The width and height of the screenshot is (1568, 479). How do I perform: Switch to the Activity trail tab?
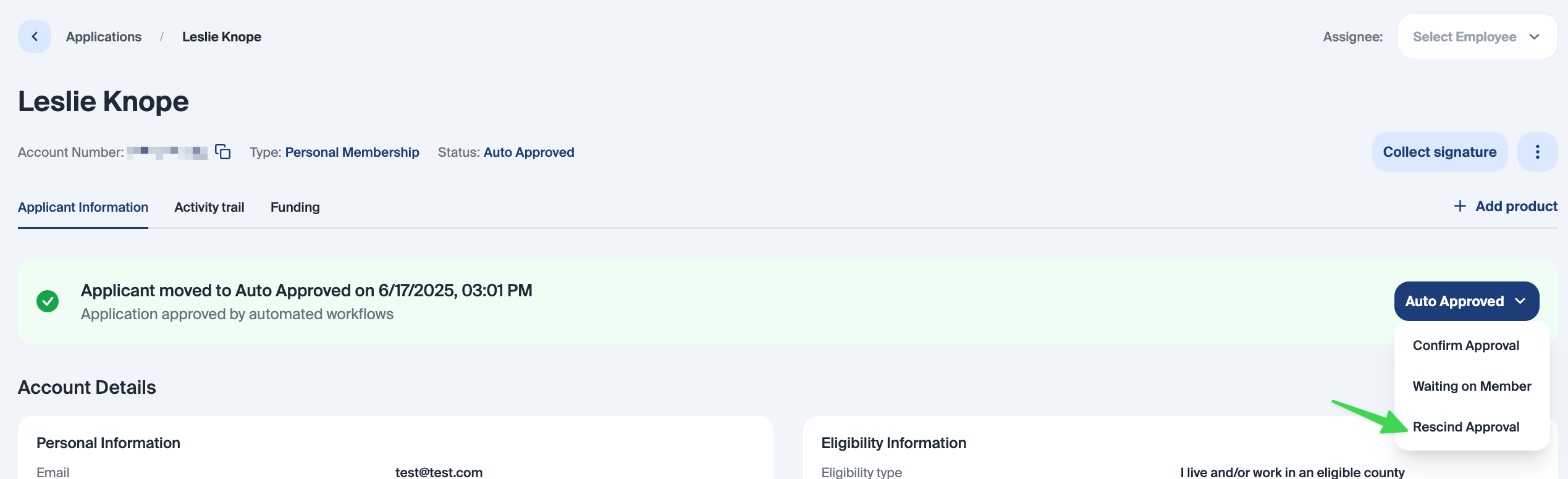(x=209, y=207)
